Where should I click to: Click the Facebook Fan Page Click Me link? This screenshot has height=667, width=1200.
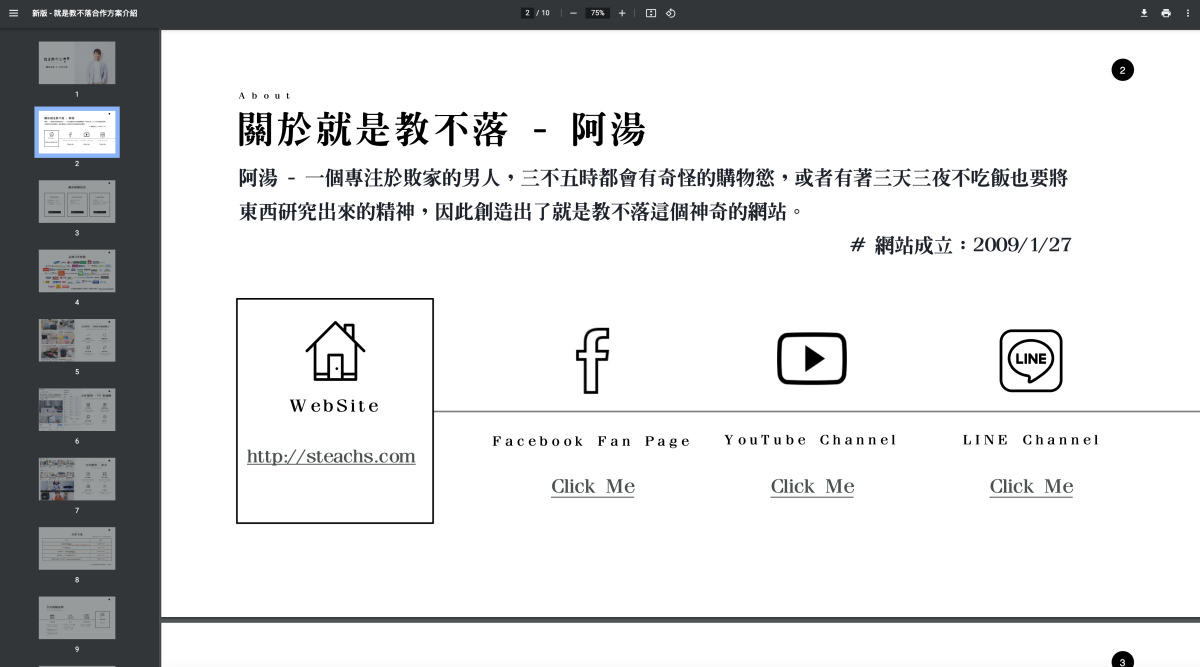(593, 487)
